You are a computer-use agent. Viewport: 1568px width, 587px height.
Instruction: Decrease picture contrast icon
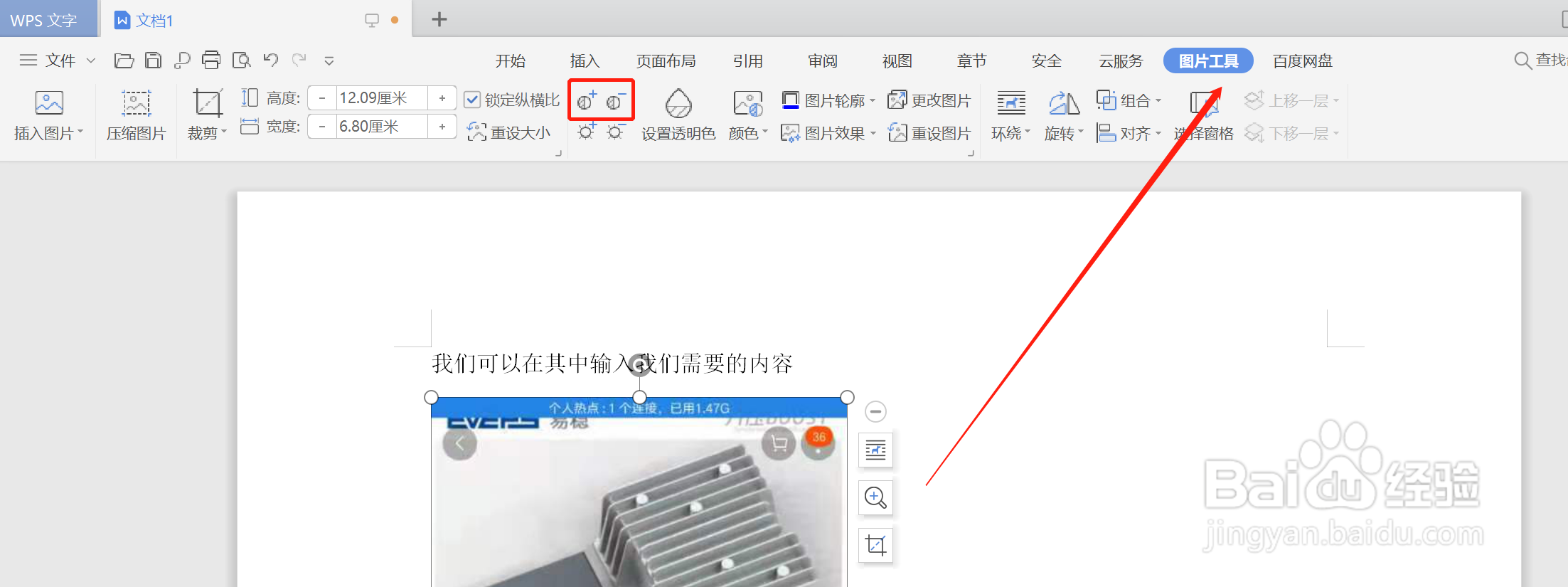tap(616, 101)
